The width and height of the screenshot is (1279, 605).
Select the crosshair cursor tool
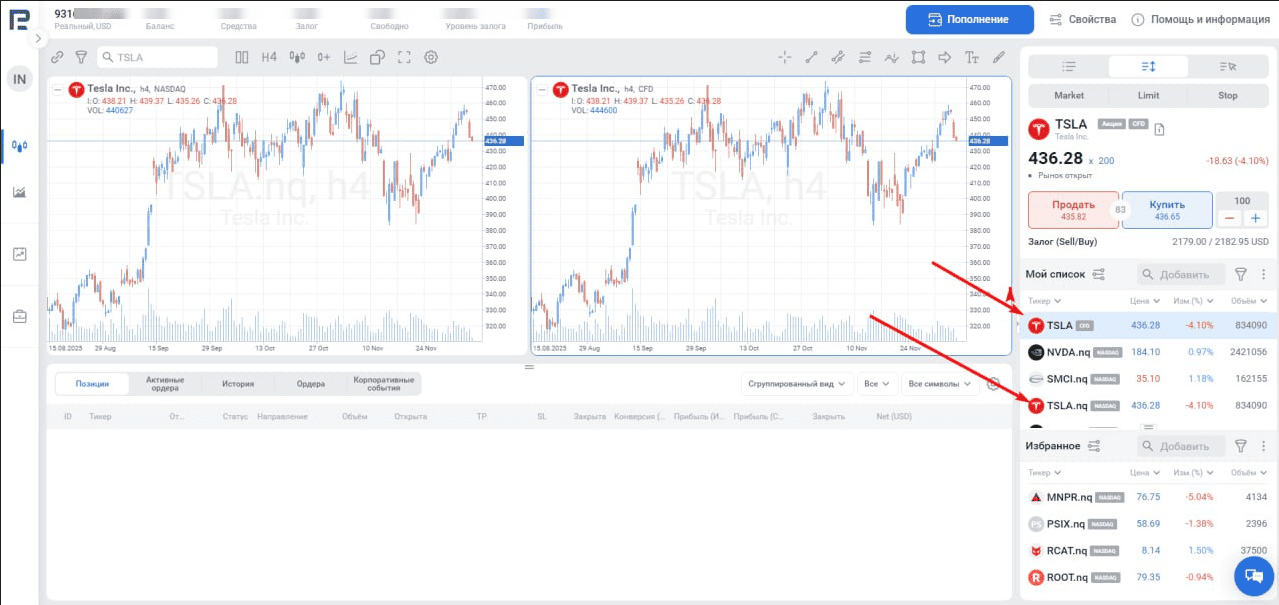785,57
